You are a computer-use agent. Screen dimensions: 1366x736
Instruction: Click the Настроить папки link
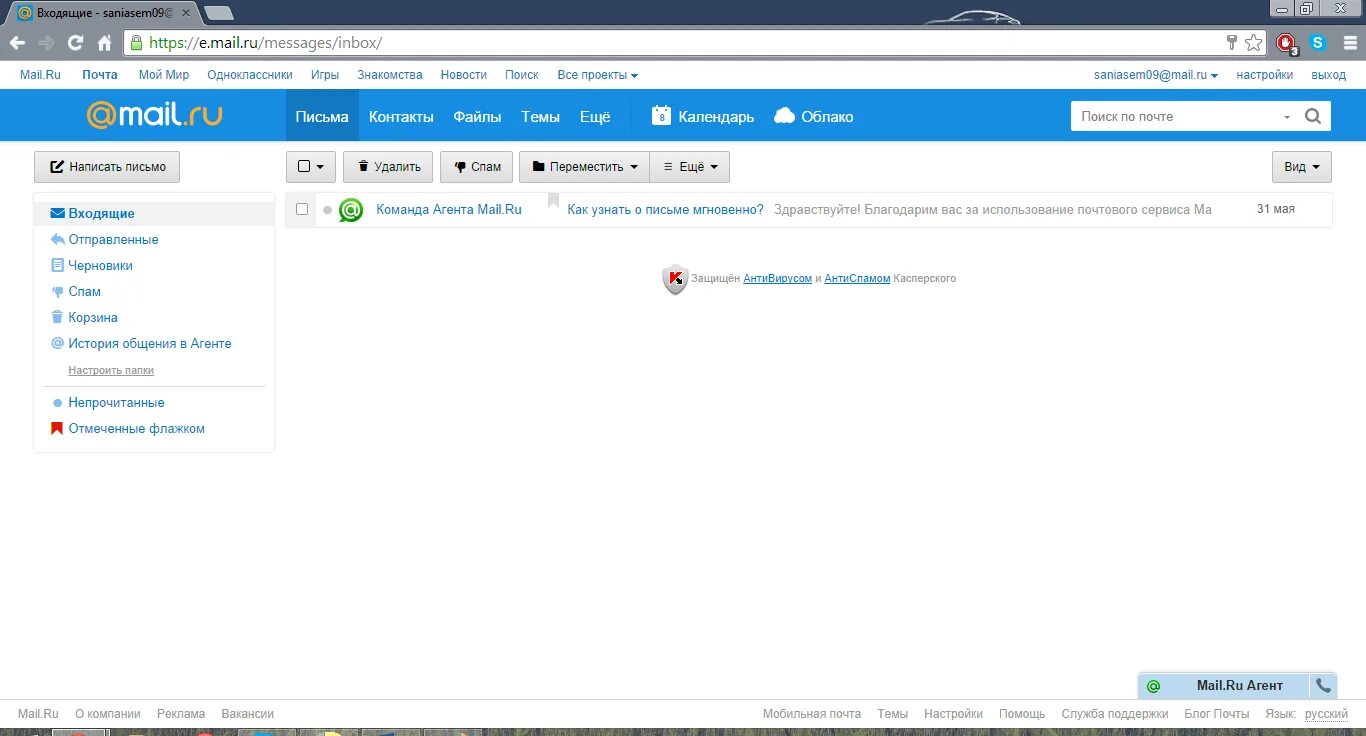tap(111, 371)
